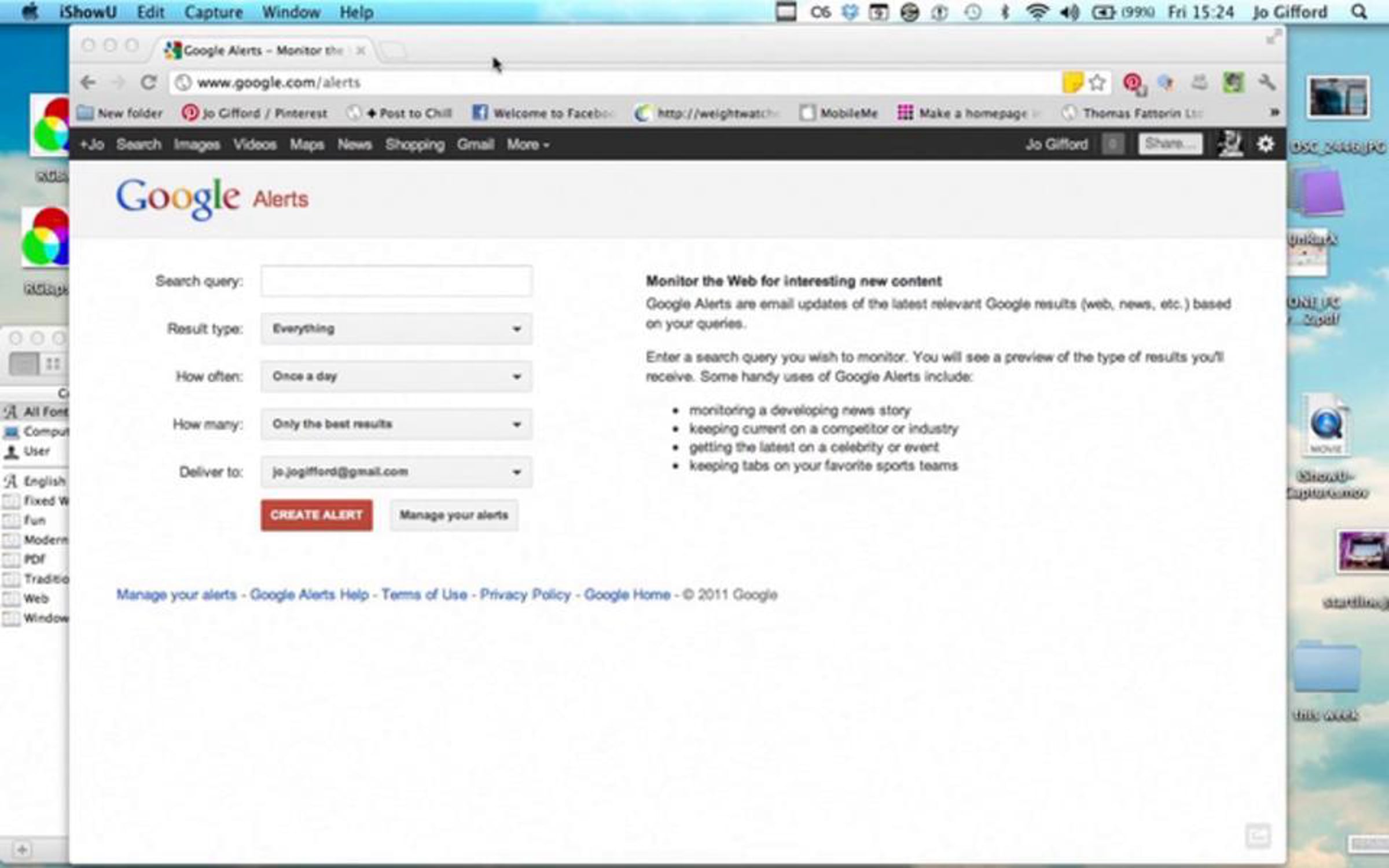Viewport: 1389px width, 868px height.
Task: Open the Pinterest extension icon in Chrome toolbar
Action: pos(1134,83)
